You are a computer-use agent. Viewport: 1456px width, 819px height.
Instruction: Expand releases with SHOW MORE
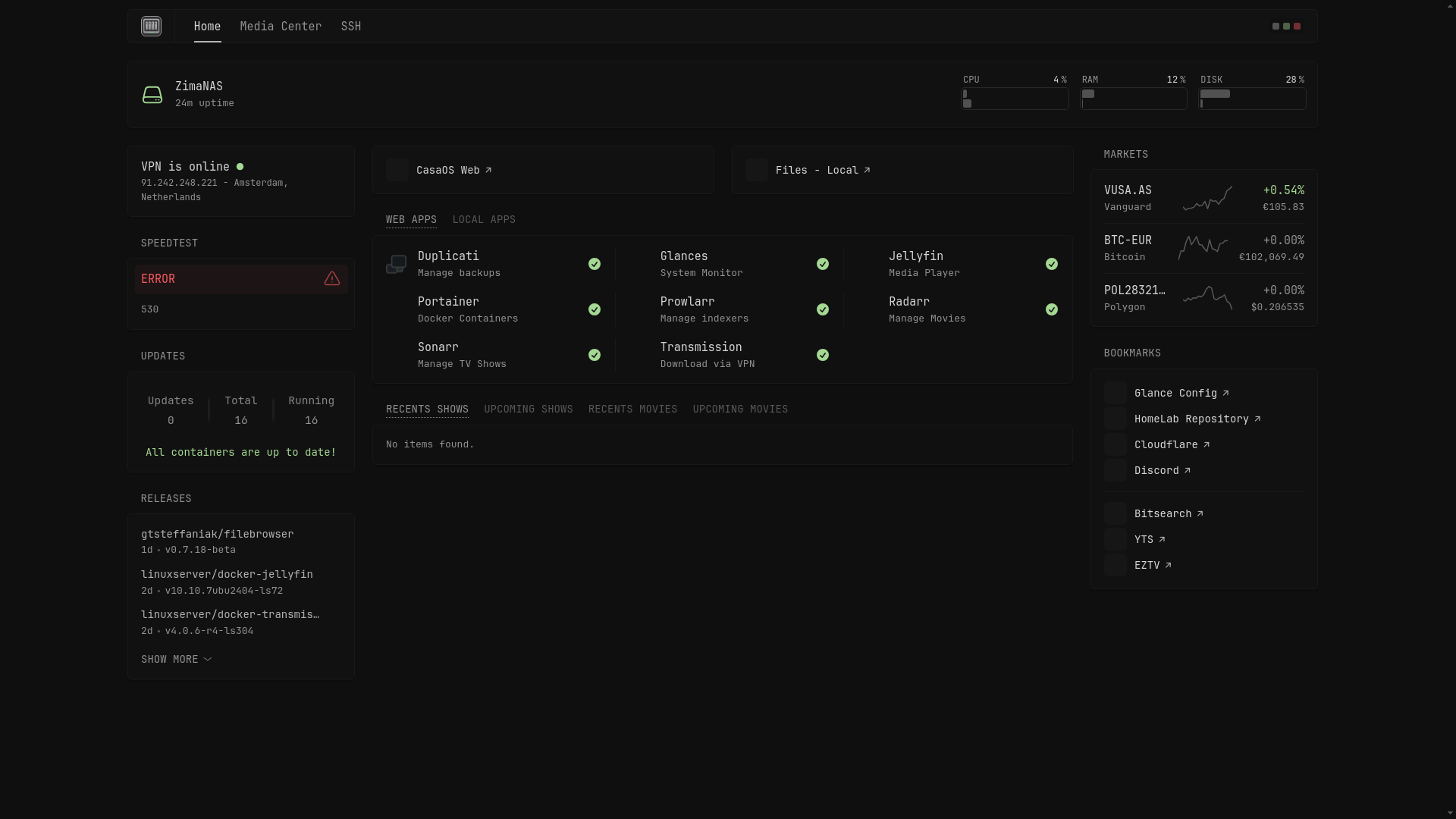click(x=176, y=659)
